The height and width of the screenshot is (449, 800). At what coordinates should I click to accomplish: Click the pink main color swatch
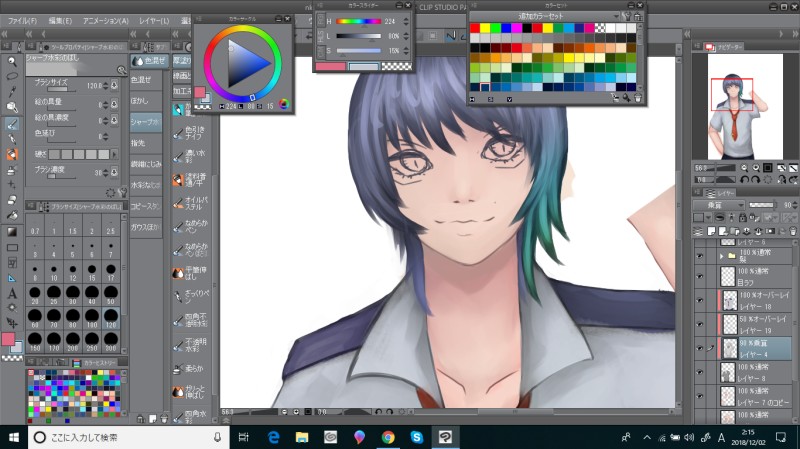point(8,338)
